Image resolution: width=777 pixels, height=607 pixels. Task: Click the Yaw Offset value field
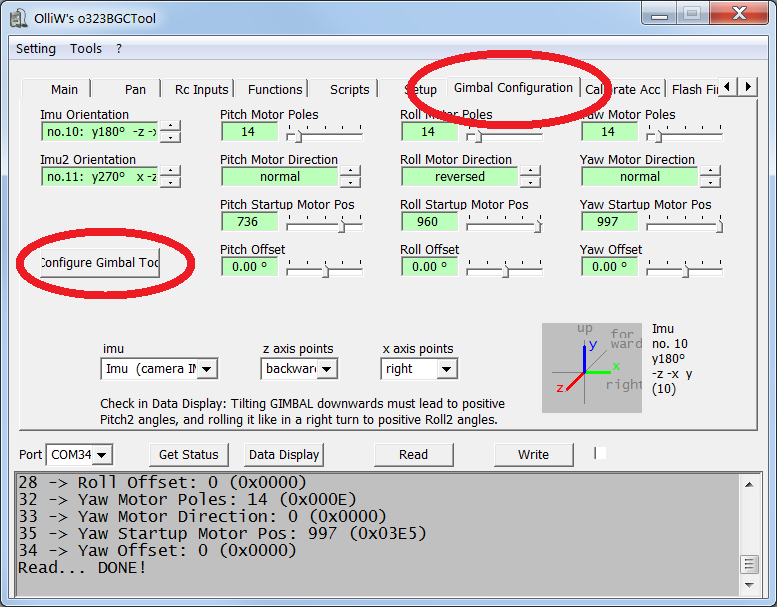pos(610,267)
